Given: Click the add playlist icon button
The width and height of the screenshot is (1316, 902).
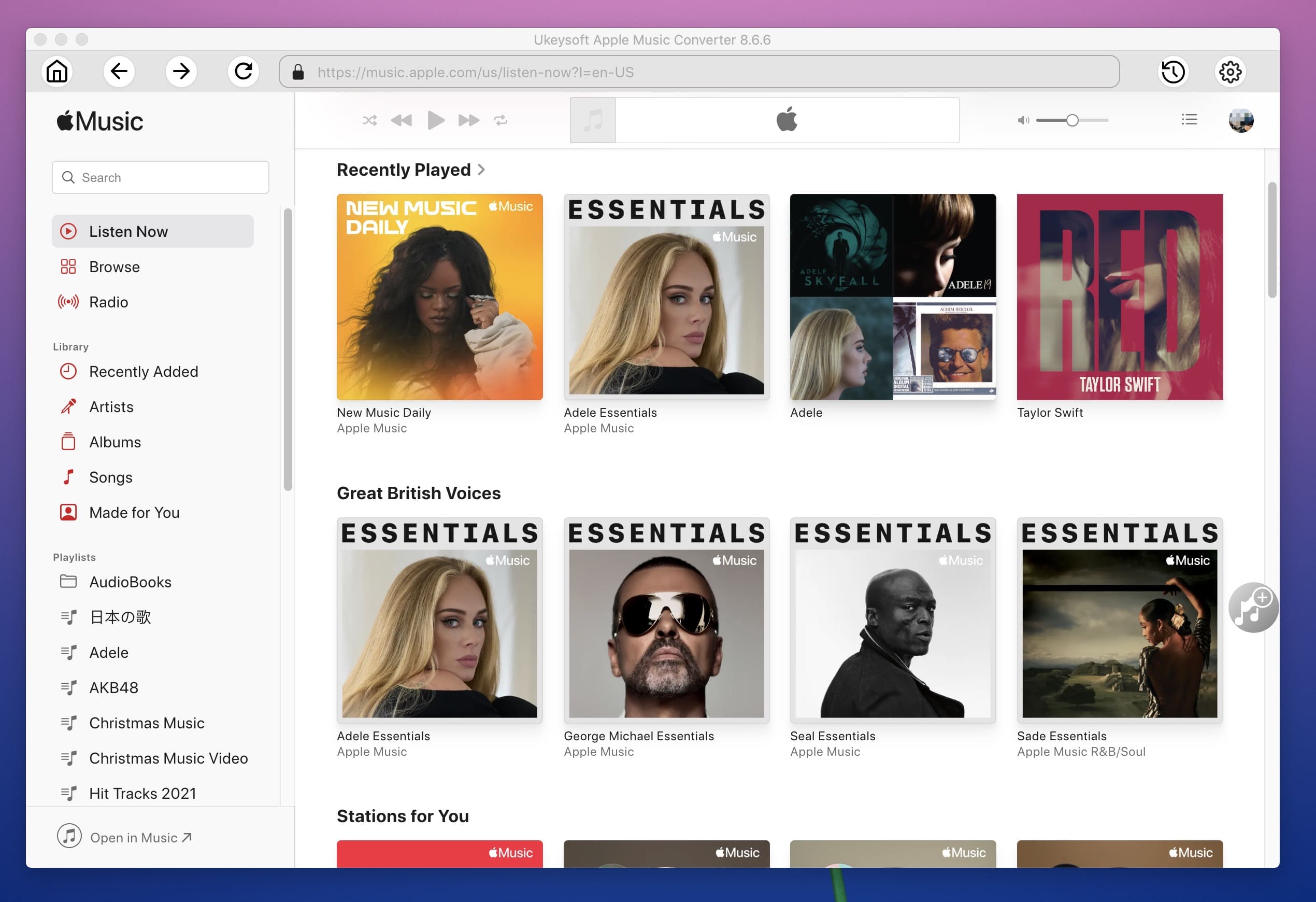Looking at the screenshot, I should pos(1250,608).
